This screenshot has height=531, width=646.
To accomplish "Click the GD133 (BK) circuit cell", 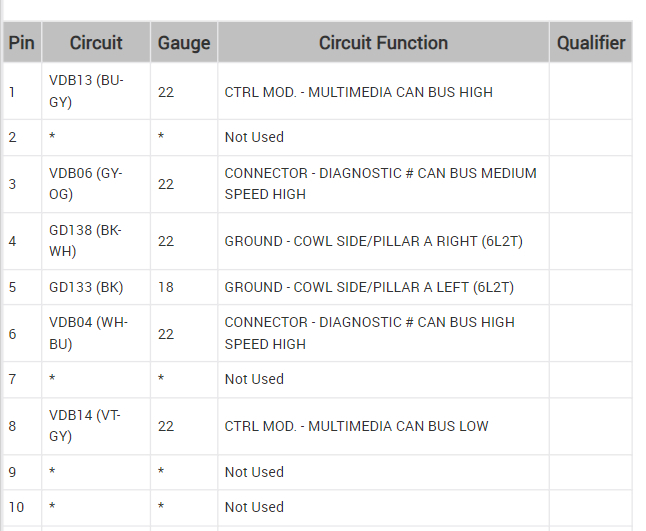I will 86,287.
